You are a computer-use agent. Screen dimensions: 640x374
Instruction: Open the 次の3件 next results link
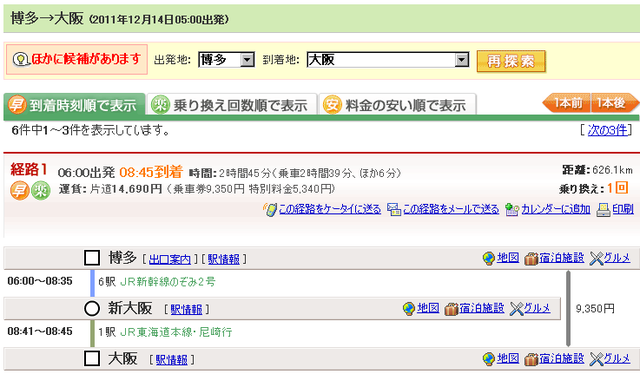pyautogui.click(x=607, y=130)
